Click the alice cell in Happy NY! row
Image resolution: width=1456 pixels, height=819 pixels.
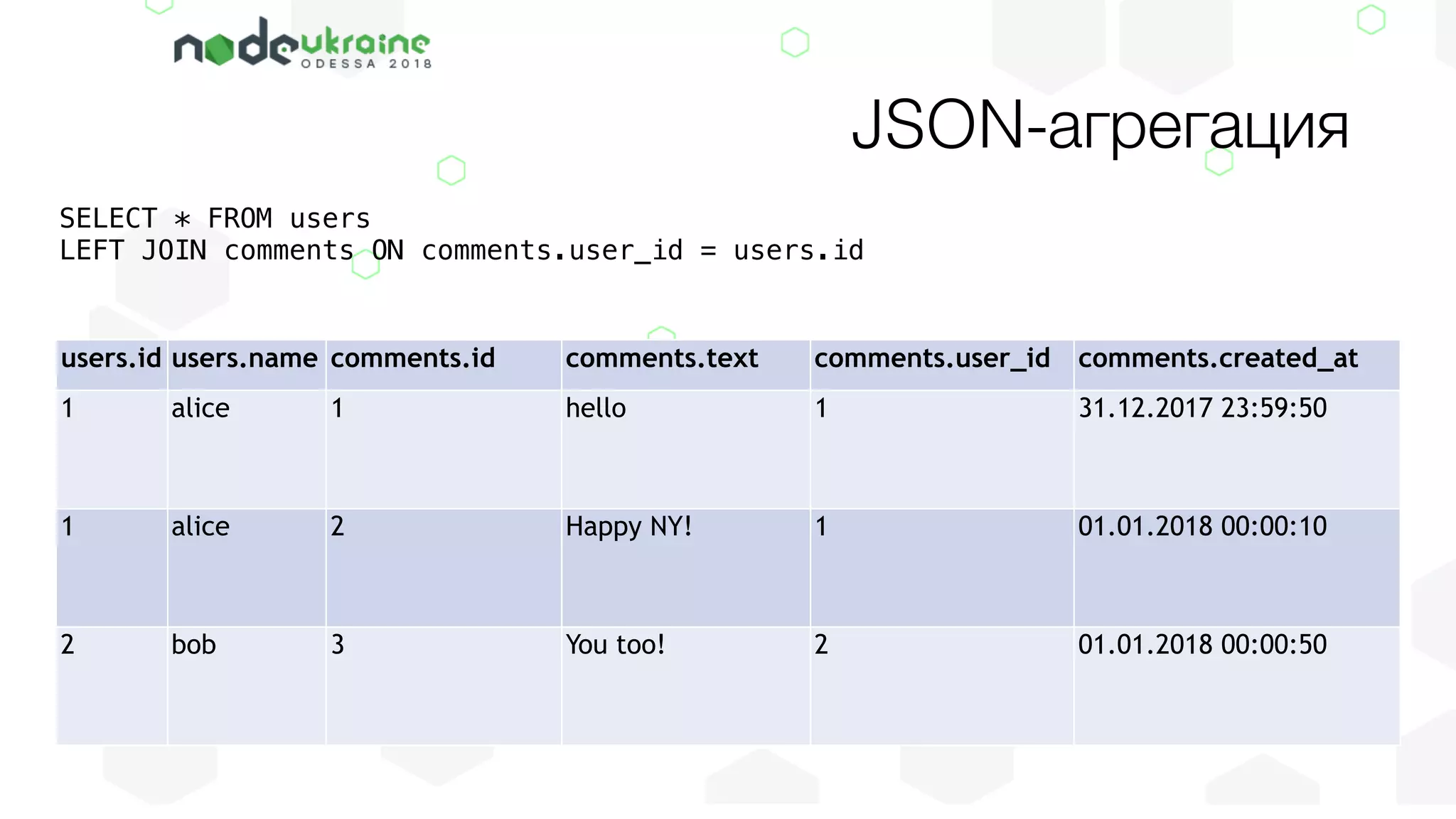click(247, 567)
